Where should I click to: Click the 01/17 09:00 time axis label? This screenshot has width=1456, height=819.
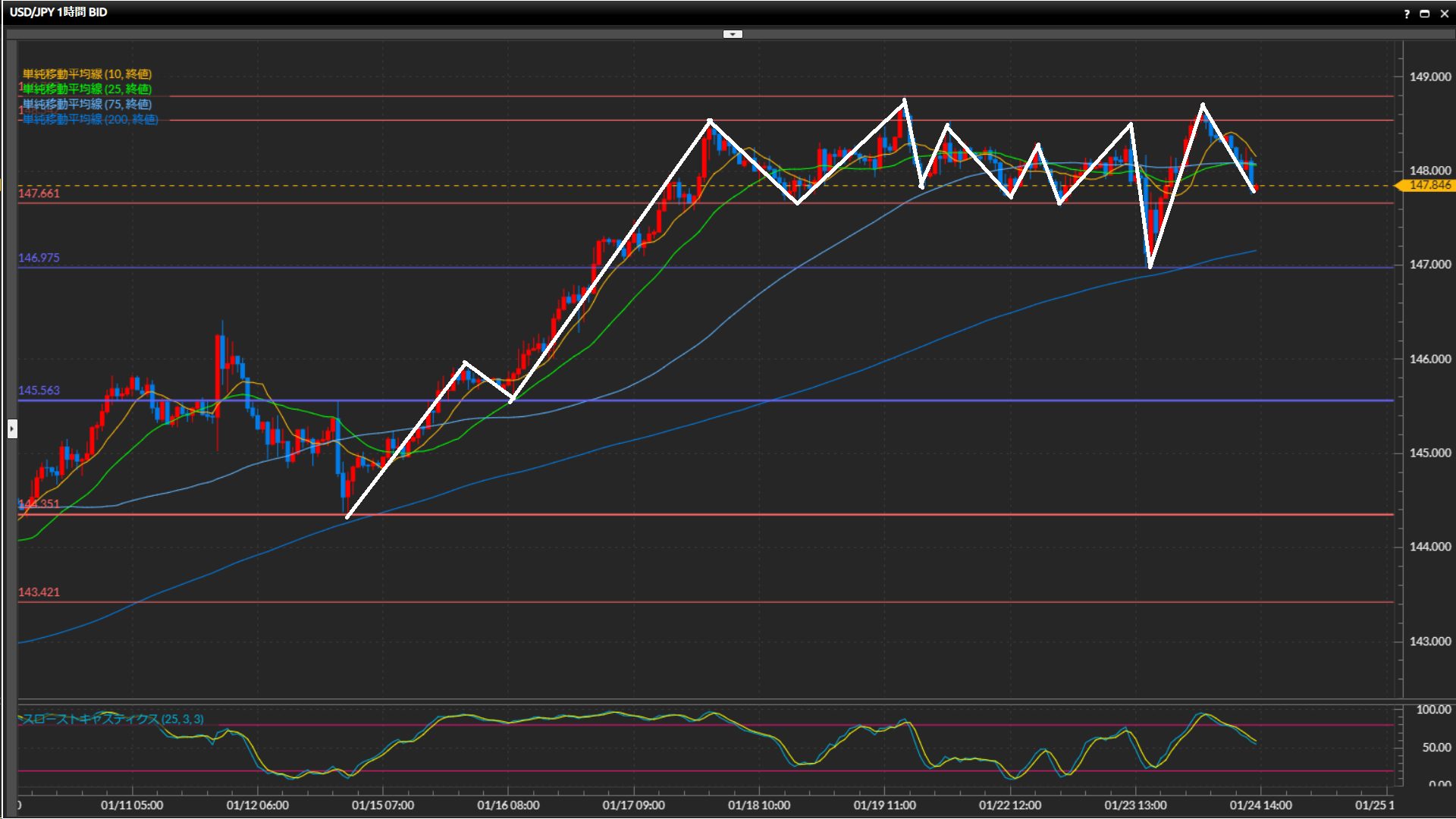point(633,805)
